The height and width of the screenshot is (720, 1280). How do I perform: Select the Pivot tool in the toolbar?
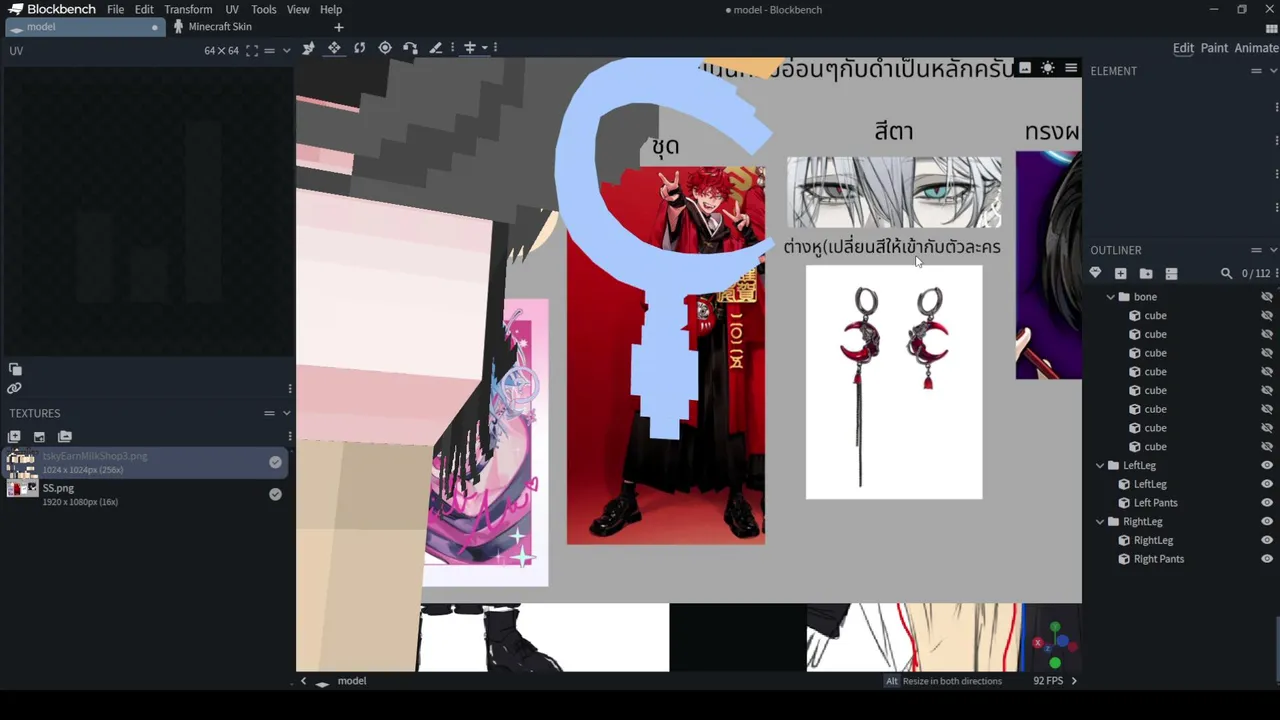tap(385, 48)
